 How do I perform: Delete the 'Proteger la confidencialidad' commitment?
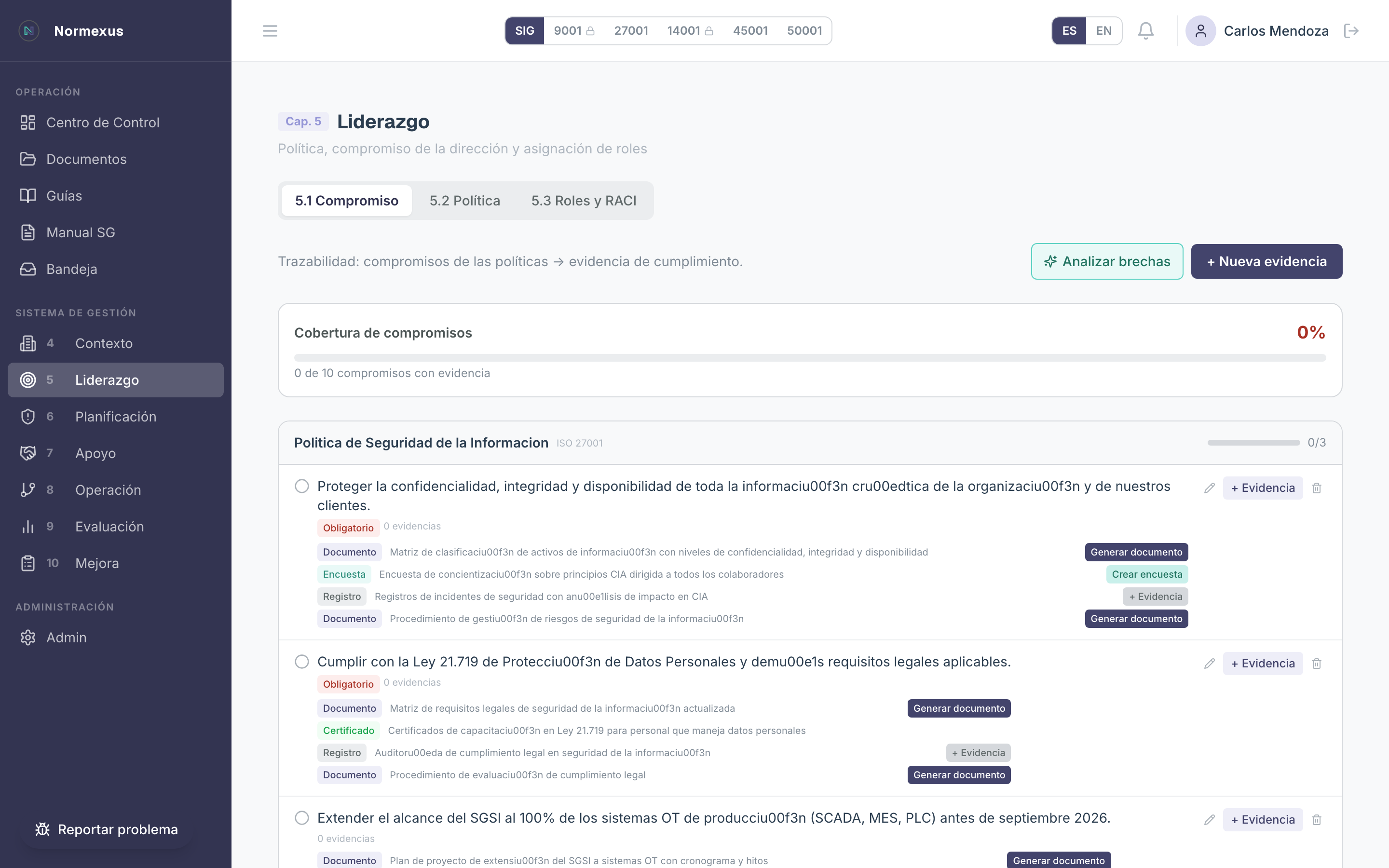[x=1317, y=488]
